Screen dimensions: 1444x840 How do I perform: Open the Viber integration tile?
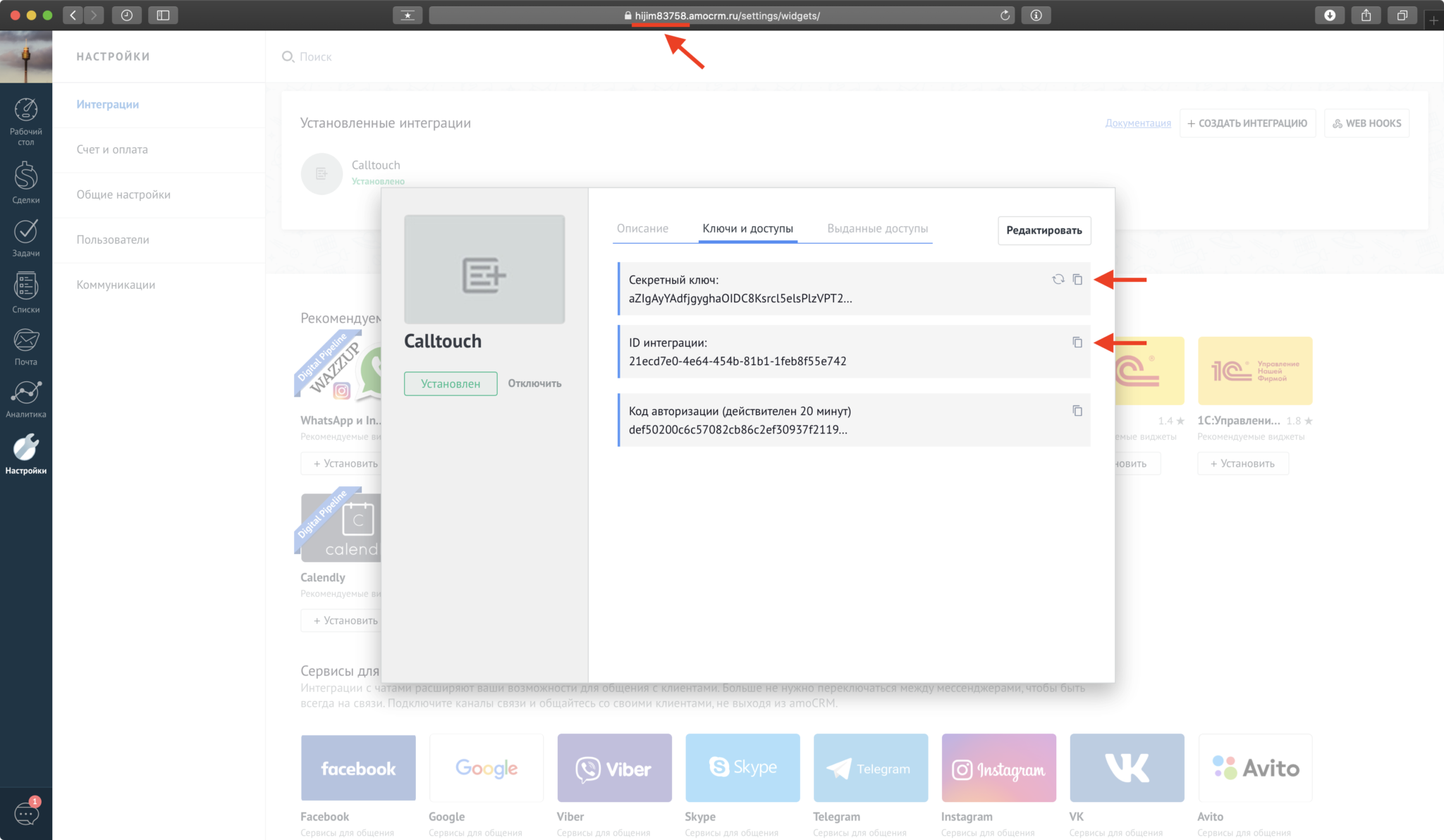pos(614,767)
